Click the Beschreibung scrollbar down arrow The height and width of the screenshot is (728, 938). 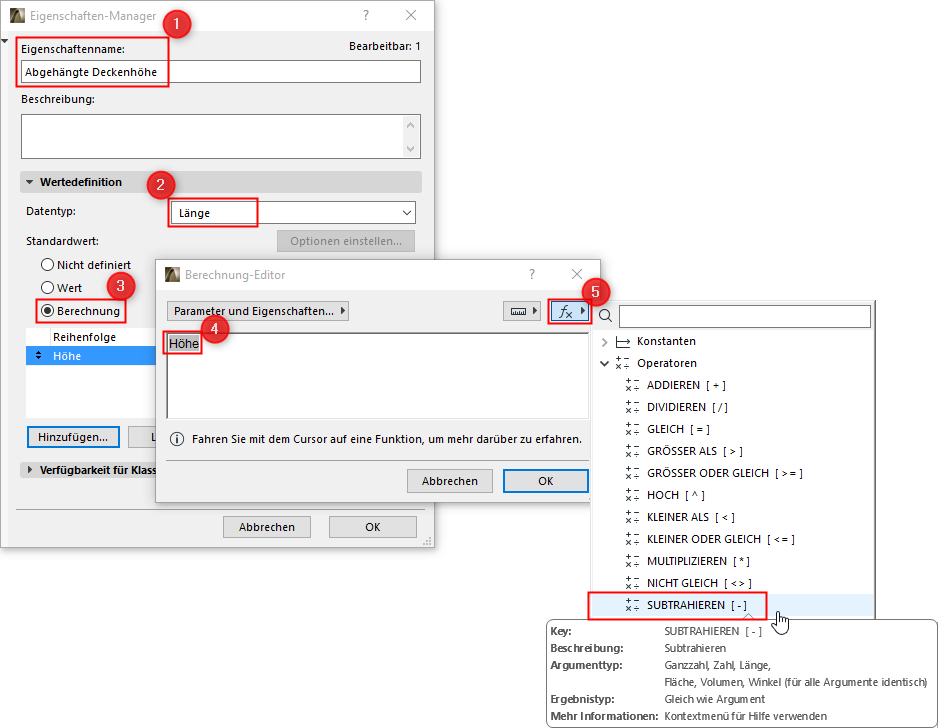click(410, 148)
